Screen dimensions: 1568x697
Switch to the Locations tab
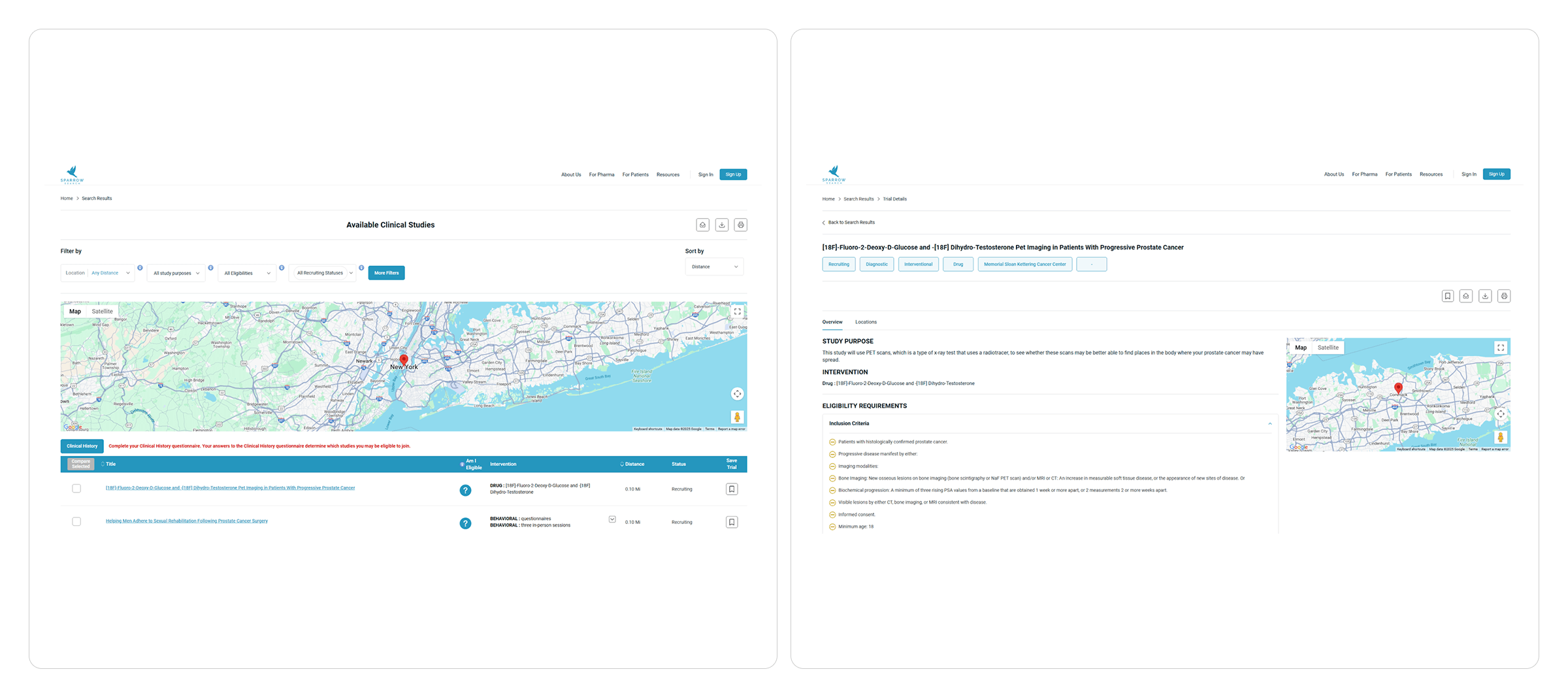point(866,322)
